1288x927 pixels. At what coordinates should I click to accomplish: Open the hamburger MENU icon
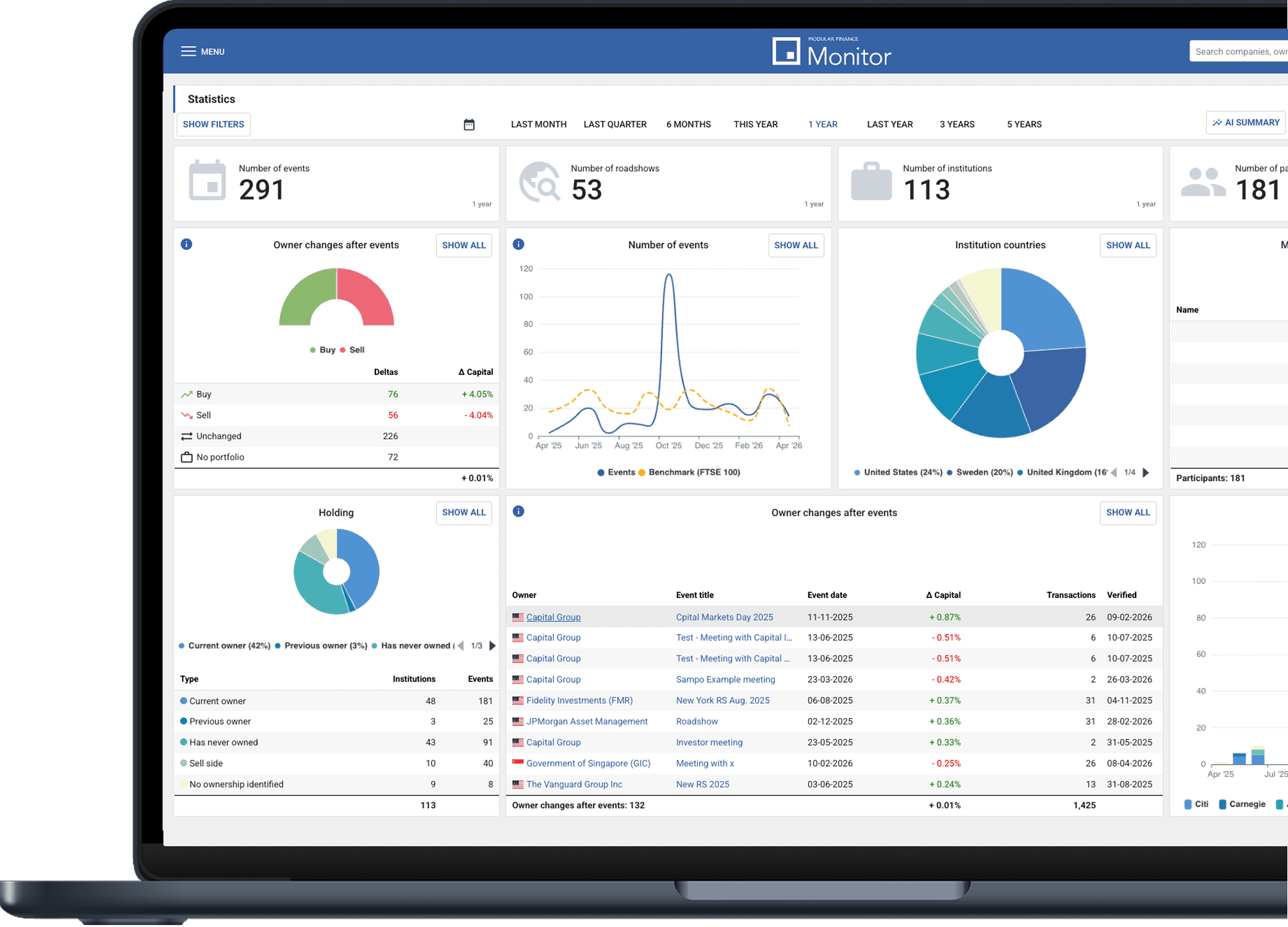[188, 51]
